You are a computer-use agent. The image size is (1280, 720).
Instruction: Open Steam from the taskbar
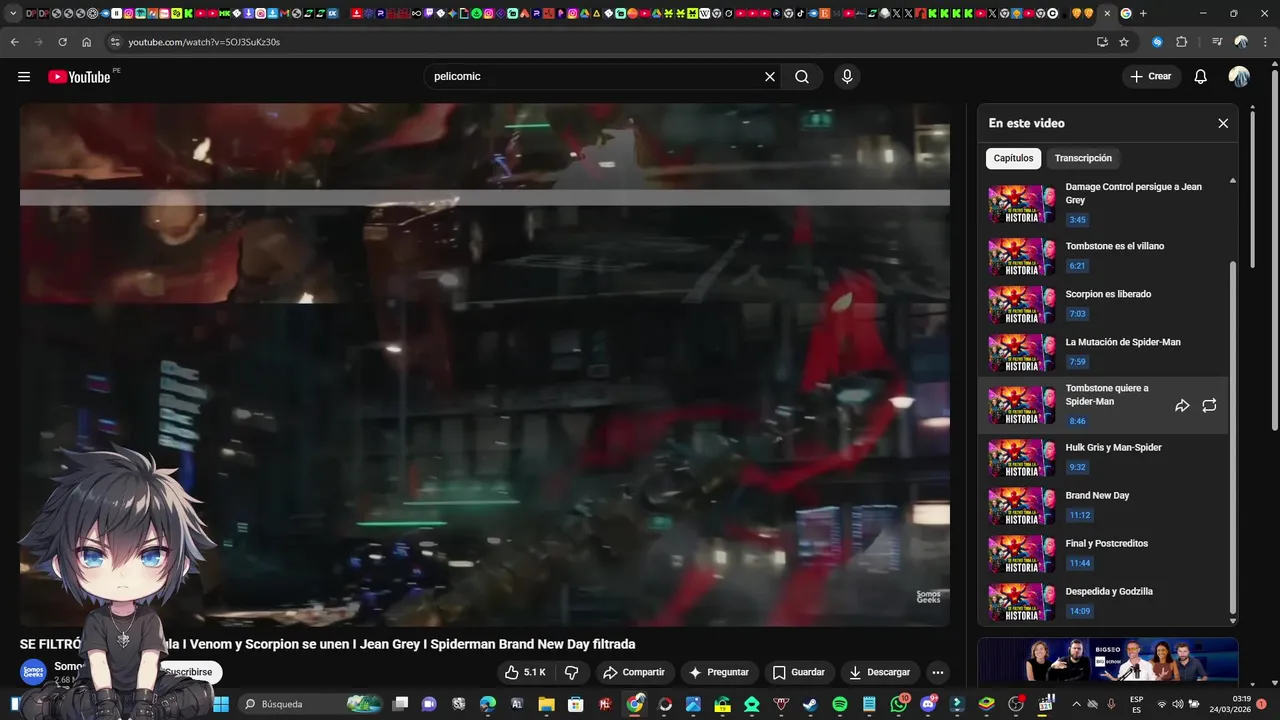pyautogui.click(x=810, y=704)
